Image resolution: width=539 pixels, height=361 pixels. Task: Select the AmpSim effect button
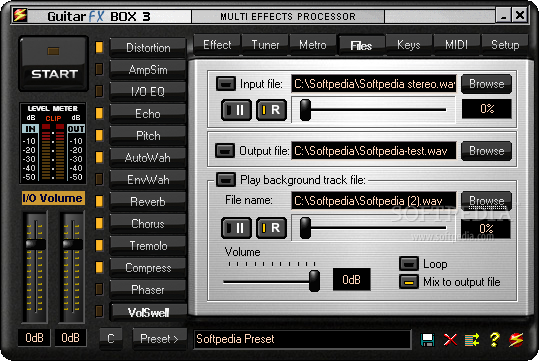[x=148, y=69]
